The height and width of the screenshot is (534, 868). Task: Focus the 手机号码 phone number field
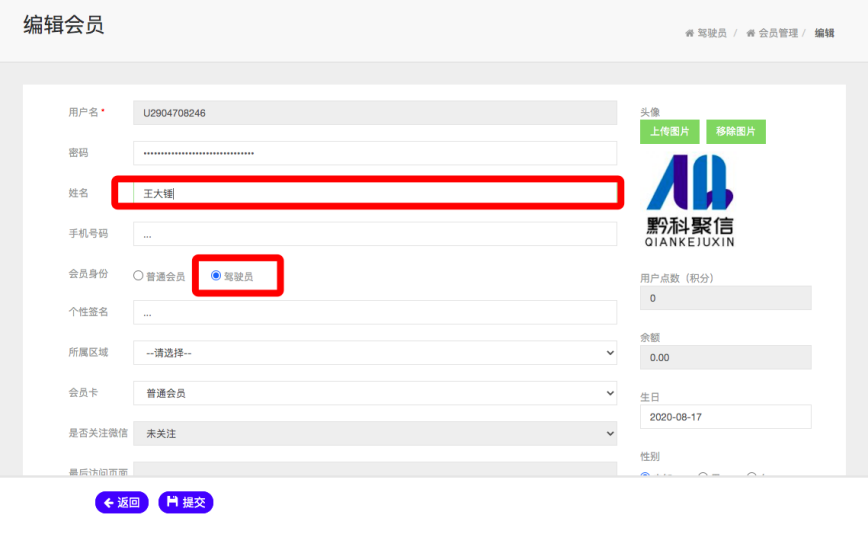point(375,234)
